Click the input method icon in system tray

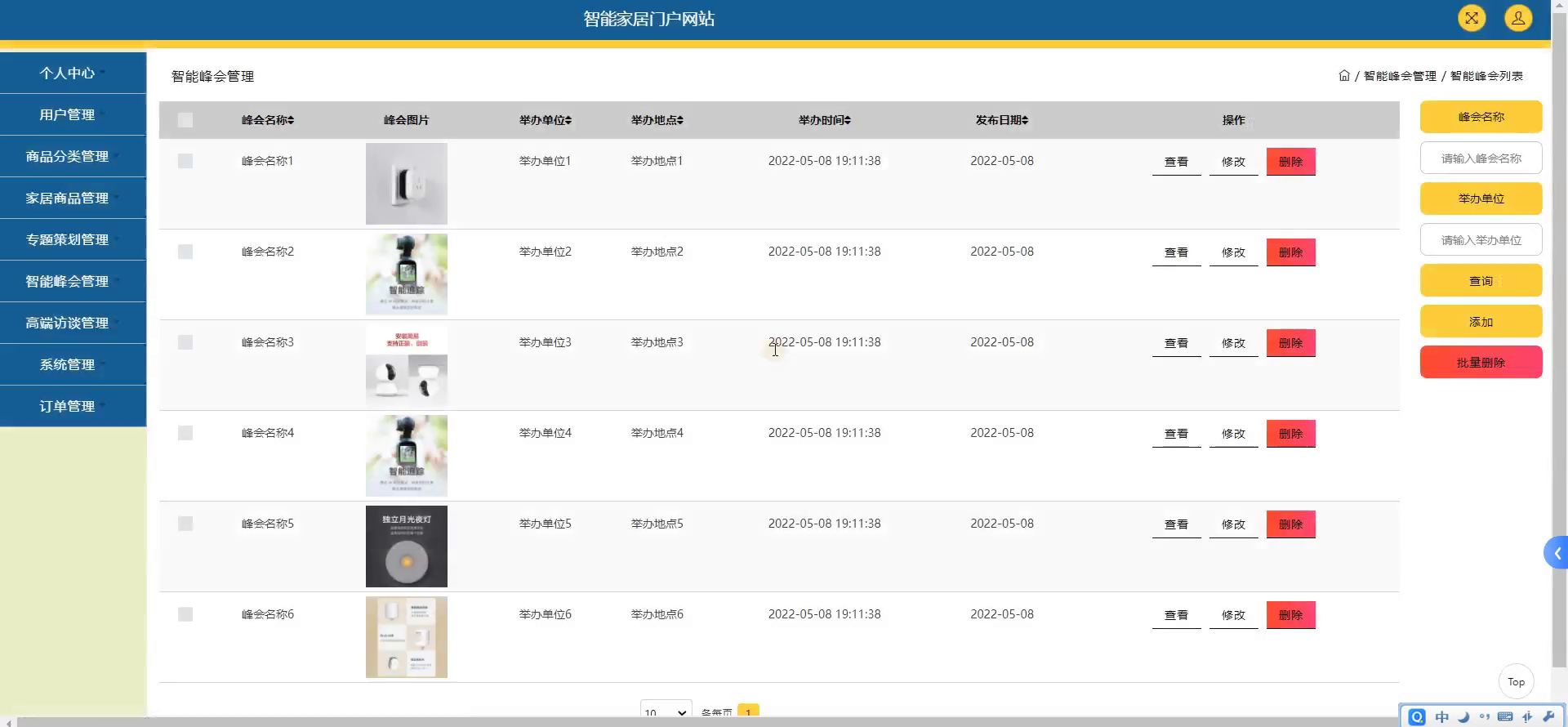[x=1417, y=716]
